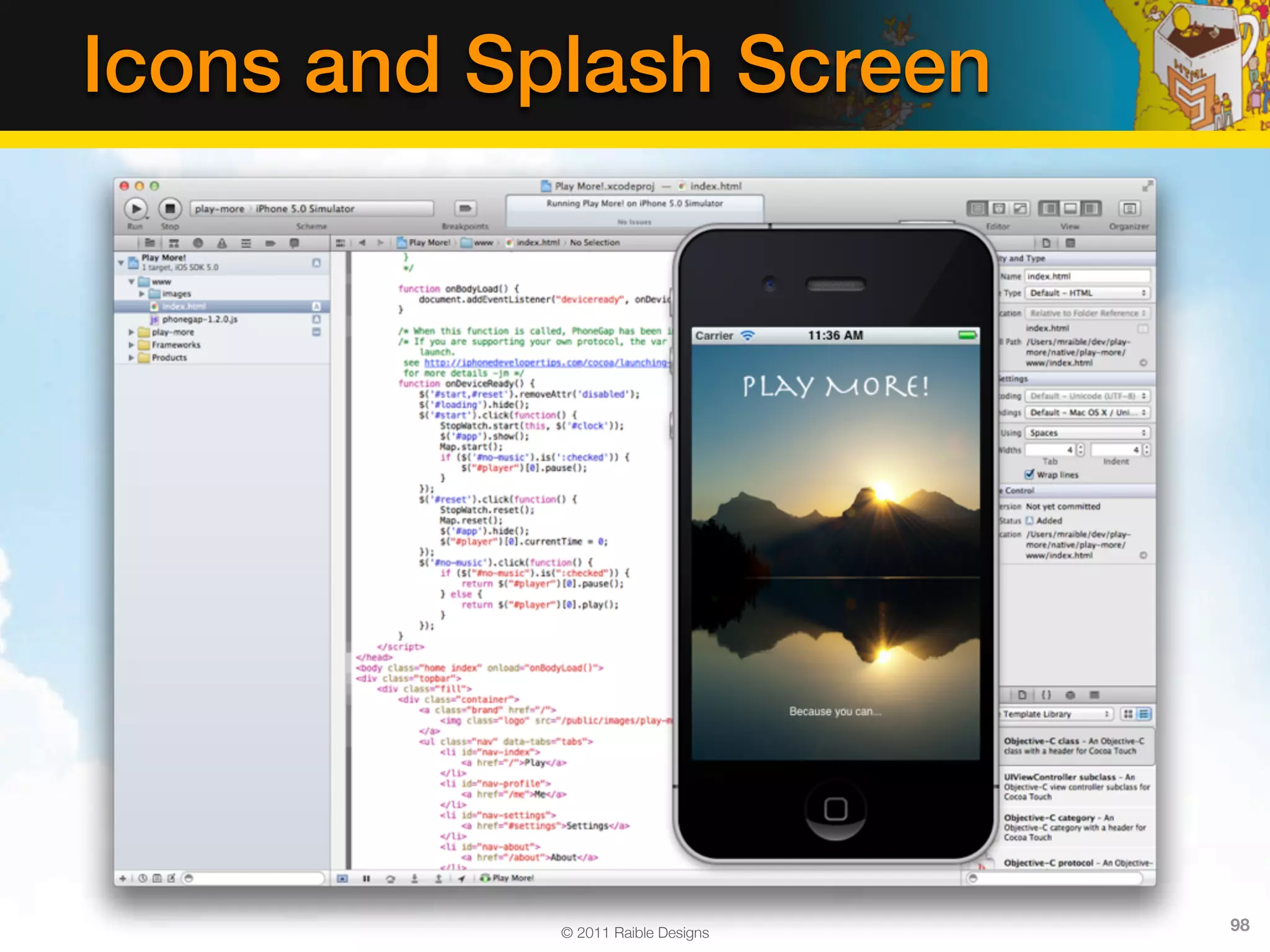This screenshot has width=1270, height=952.
Task: Click Play More! in the jump bar
Action: coord(424,243)
